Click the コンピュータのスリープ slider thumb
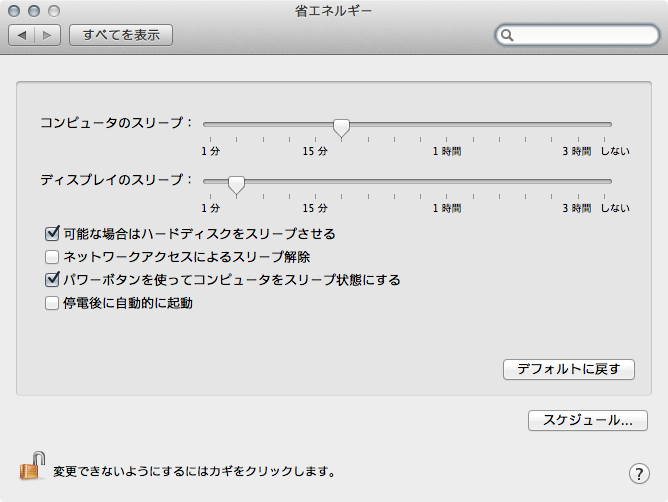Viewport: 668px width, 502px height. coord(341,128)
